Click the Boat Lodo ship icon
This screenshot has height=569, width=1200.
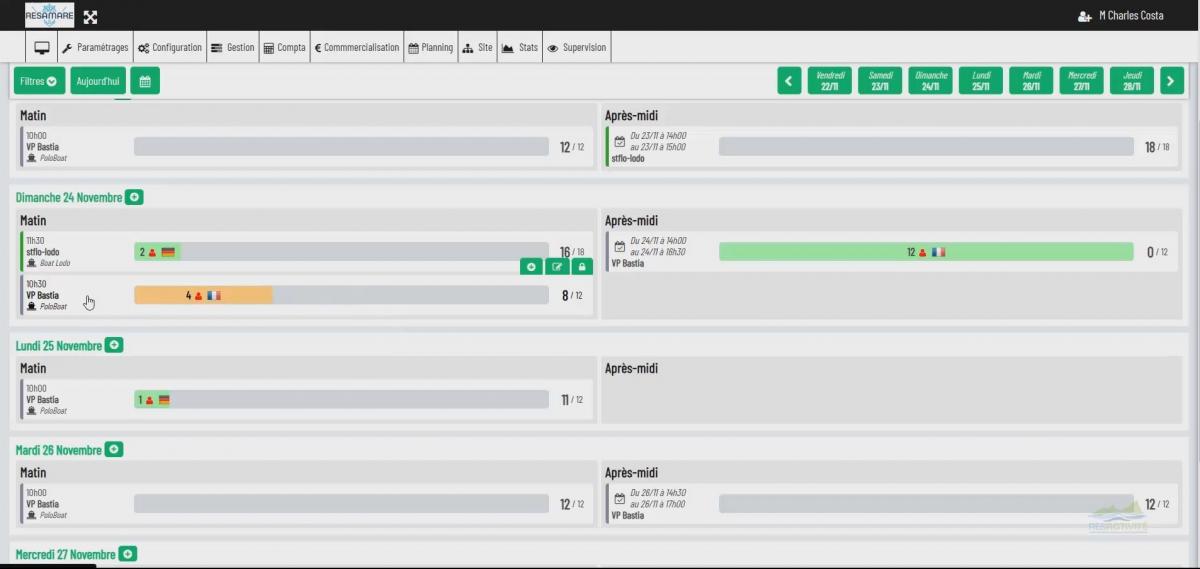pyautogui.click(x=31, y=263)
